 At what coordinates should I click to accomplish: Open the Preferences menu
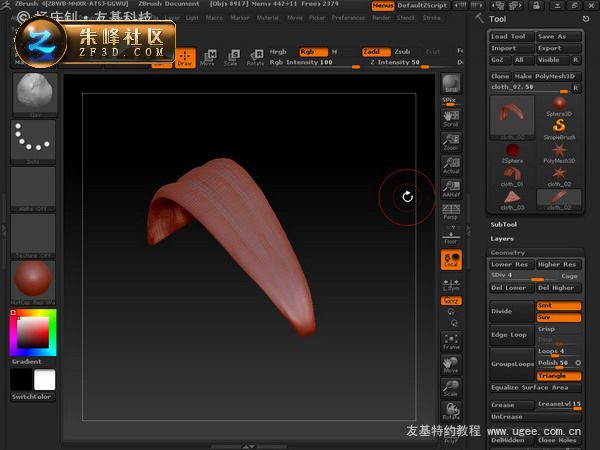pos(349,18)
